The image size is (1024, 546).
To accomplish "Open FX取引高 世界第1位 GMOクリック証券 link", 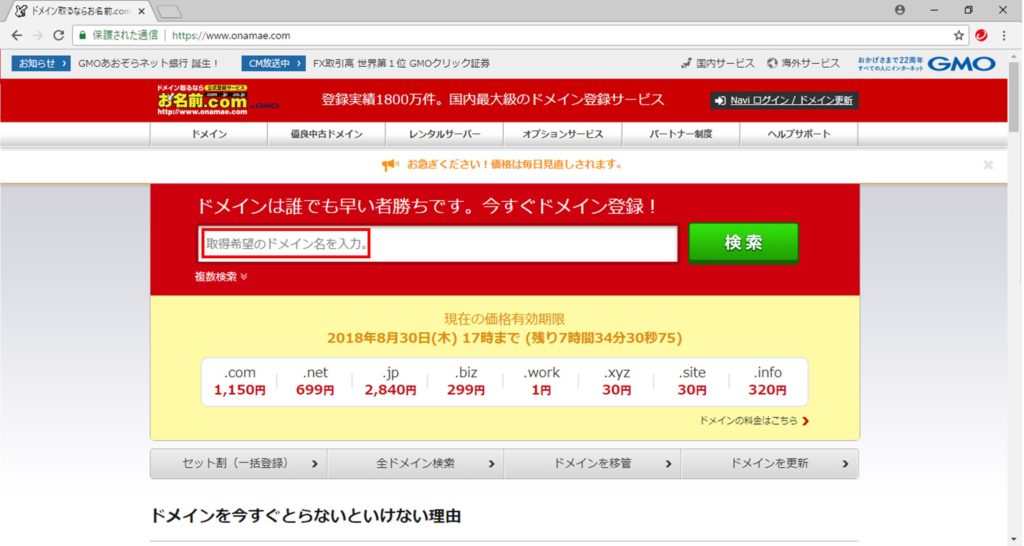I will pos(401,63).
